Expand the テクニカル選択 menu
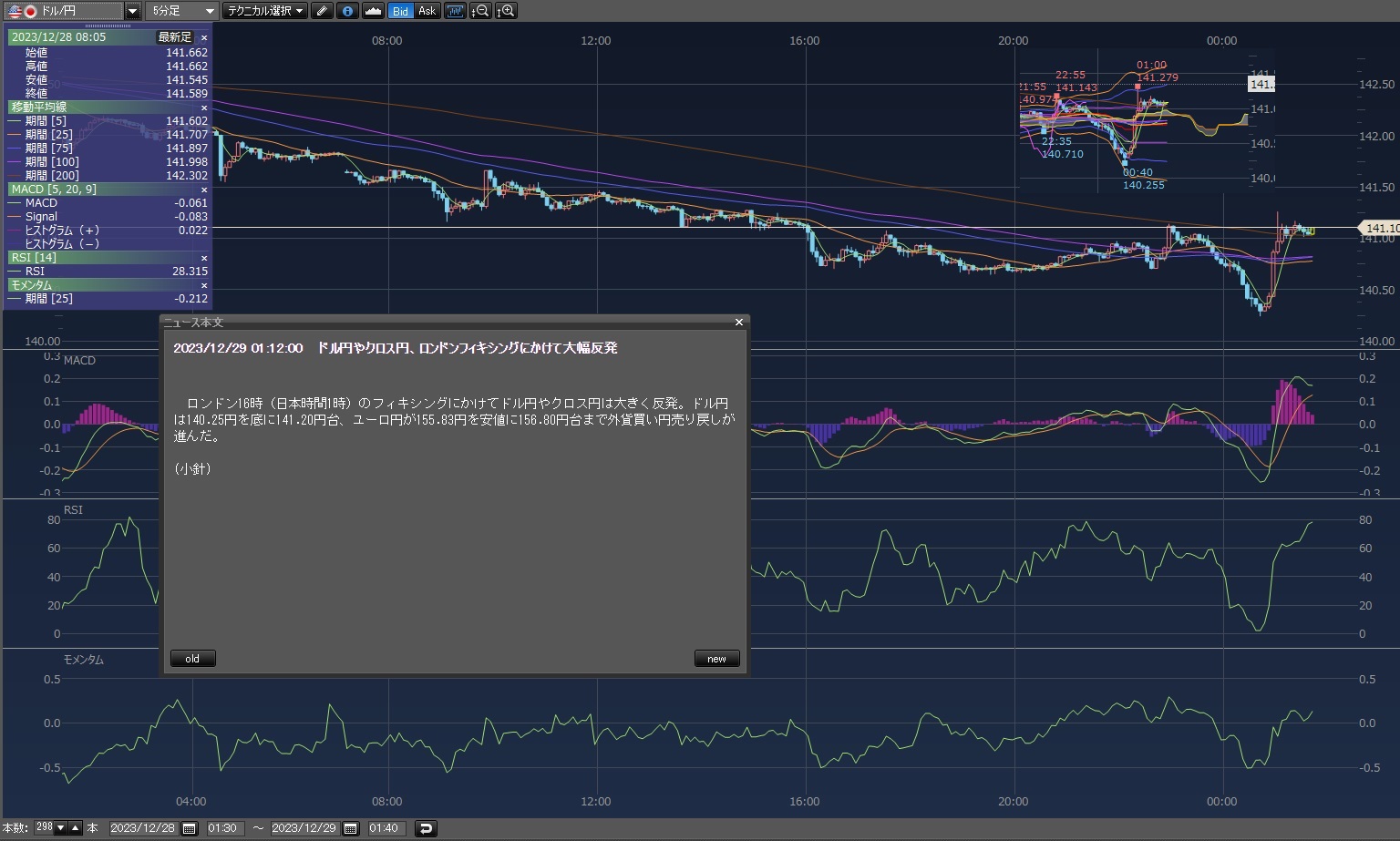1400x841 pixels. pos(265,11)
